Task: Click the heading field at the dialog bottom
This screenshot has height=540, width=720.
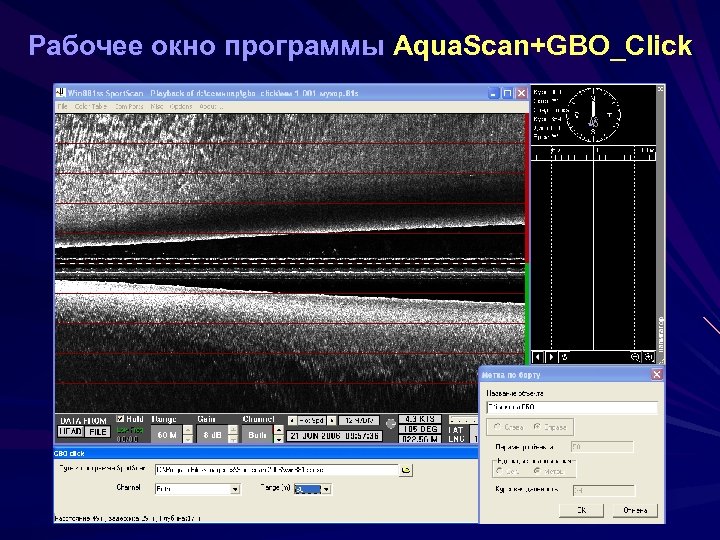Action: click(604, 490)
